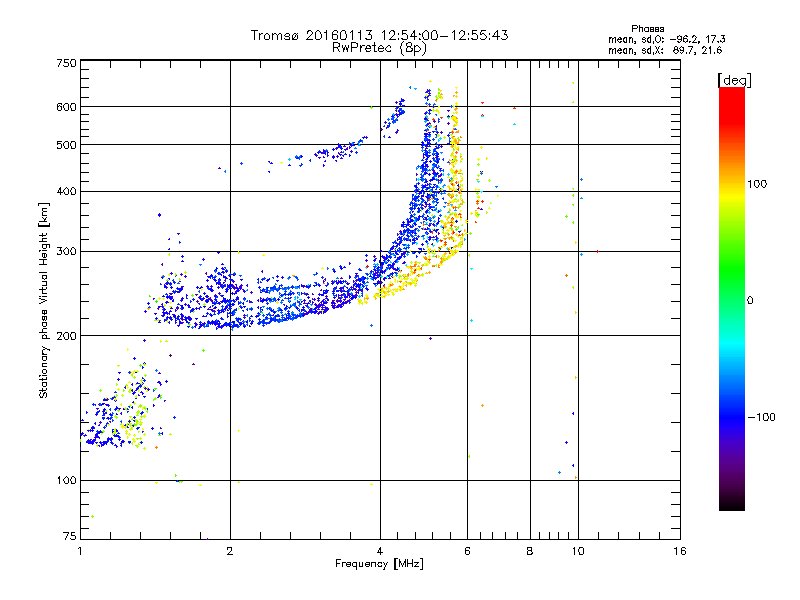The height and width of the screenshot is (600, 800).
Task: Click the 'Frequency [MHz]' axis title
Action: click(379, 564)
